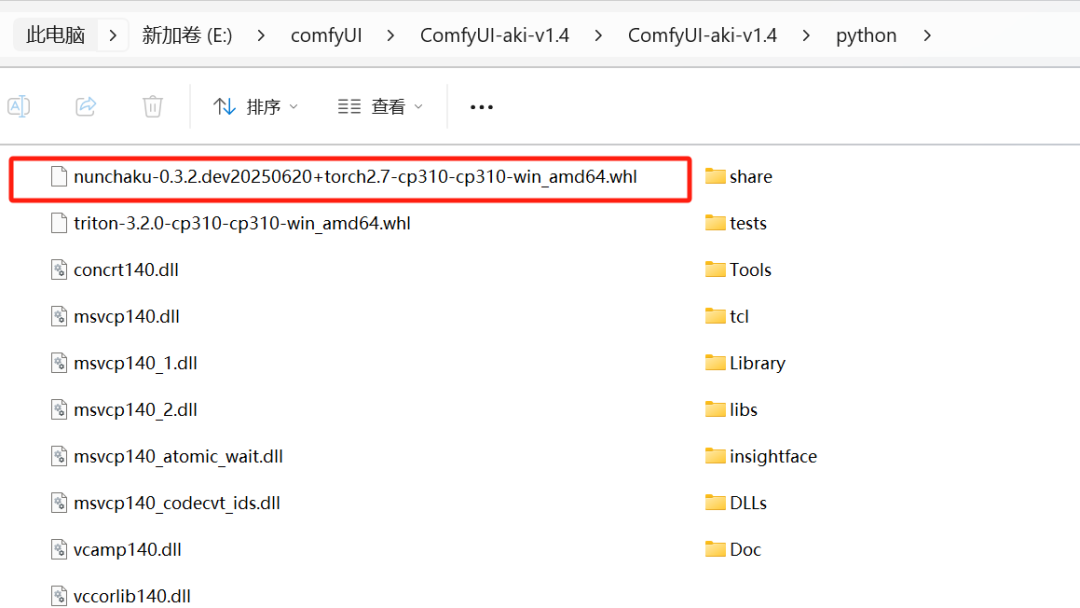Click the Library folder name
Screen dimensions: 1080x608
coord(758,364)
